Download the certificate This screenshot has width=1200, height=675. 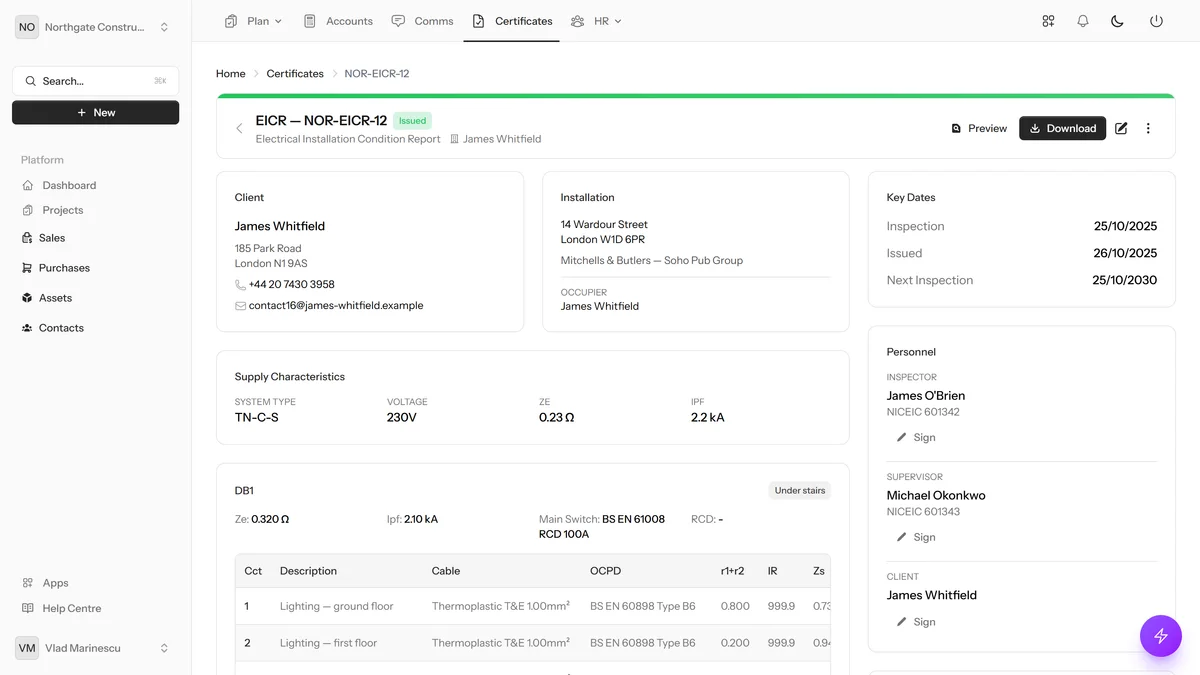[x=1062, y=128]
